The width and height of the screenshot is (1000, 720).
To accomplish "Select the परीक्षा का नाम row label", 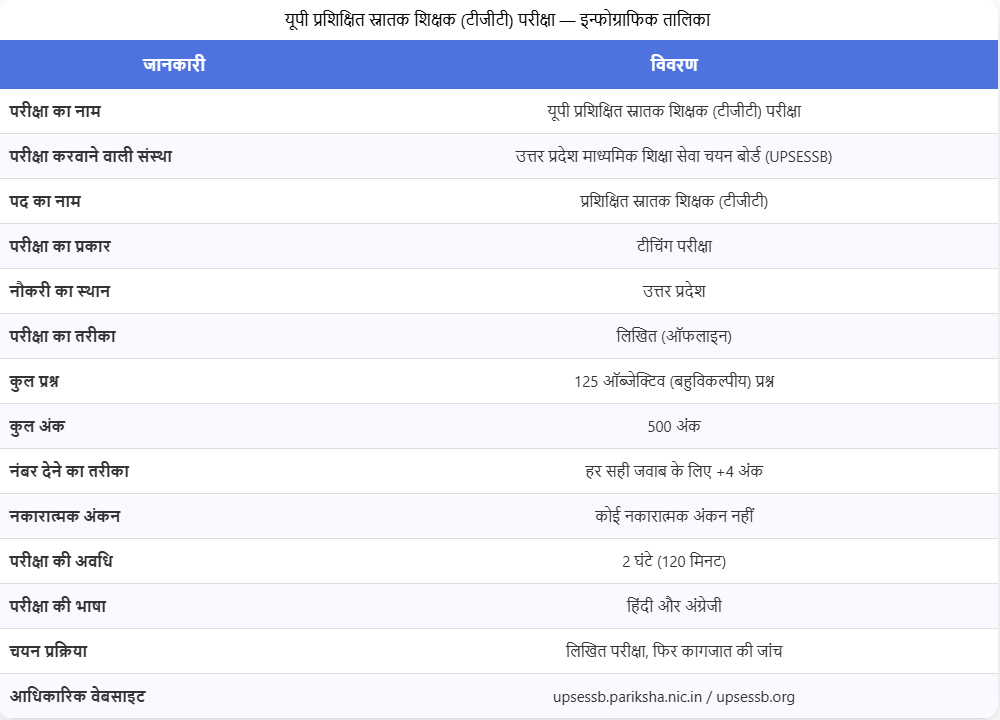I will click(x=55, y=111).
